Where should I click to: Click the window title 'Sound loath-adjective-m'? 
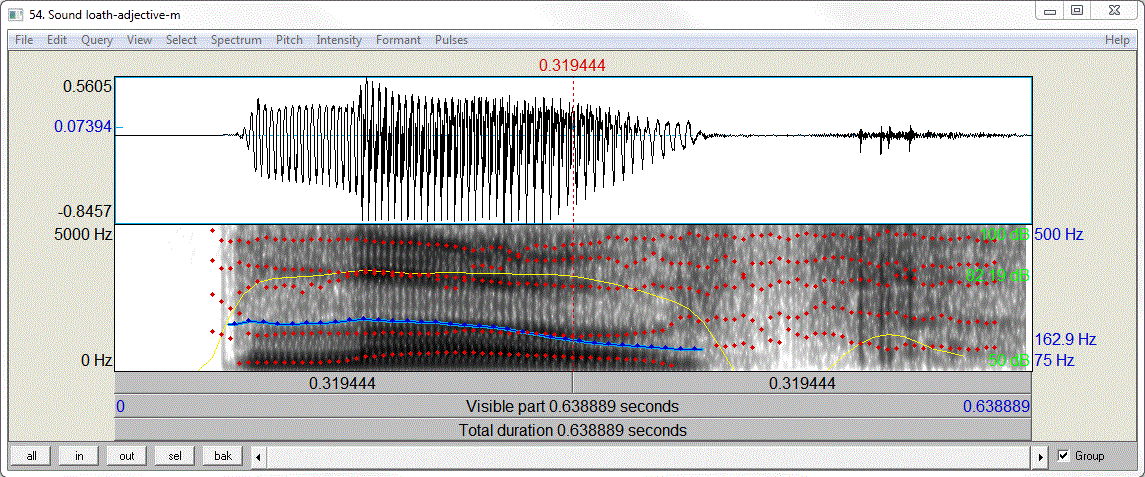115,14
